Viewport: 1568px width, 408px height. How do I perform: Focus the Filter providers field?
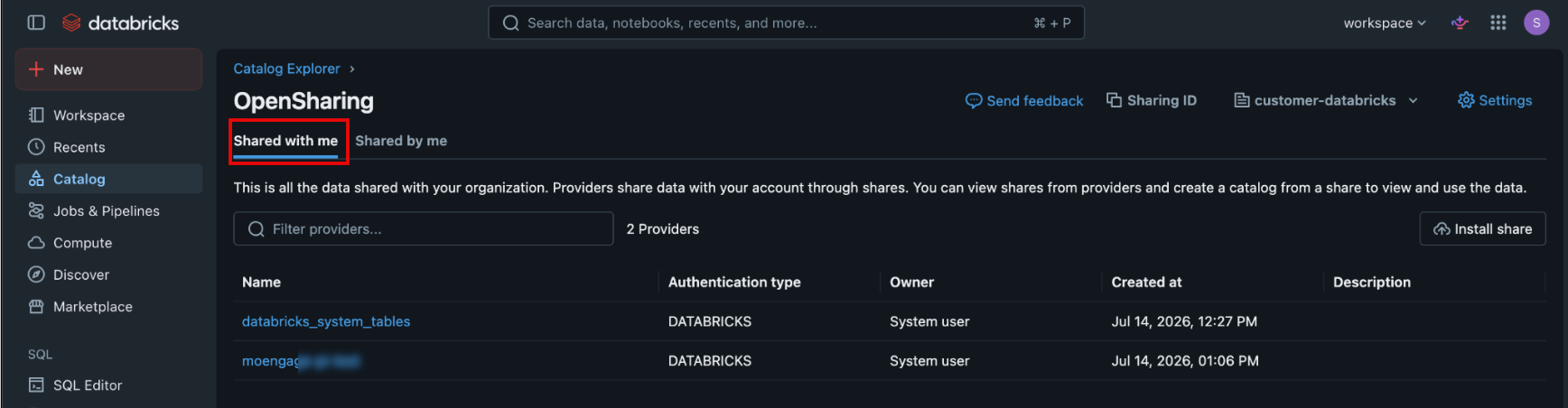tap(424, 229)
